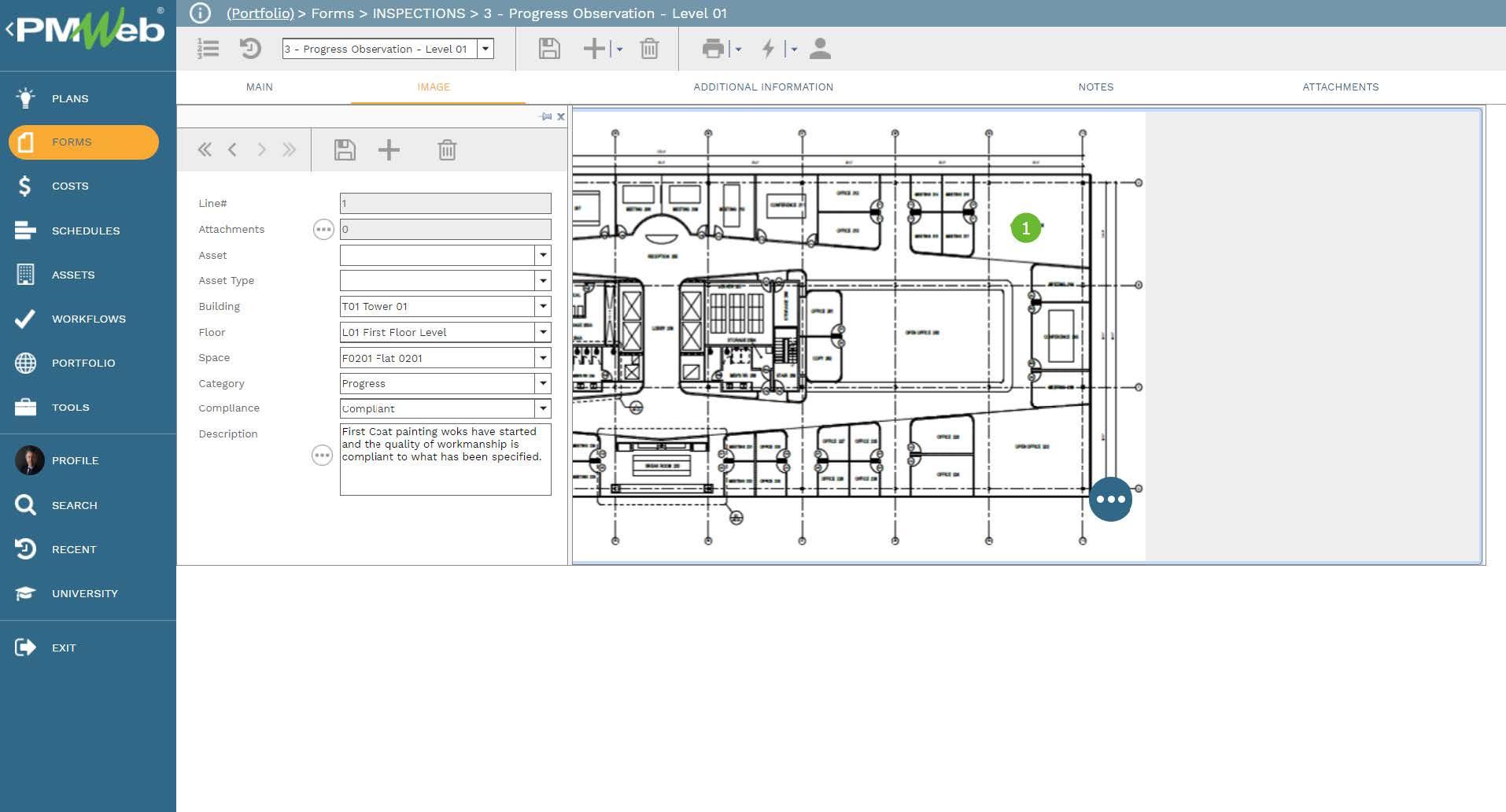Screen dimensions: 1506x812
Task: Open the Attachments tab
Action: (1340, 87)
